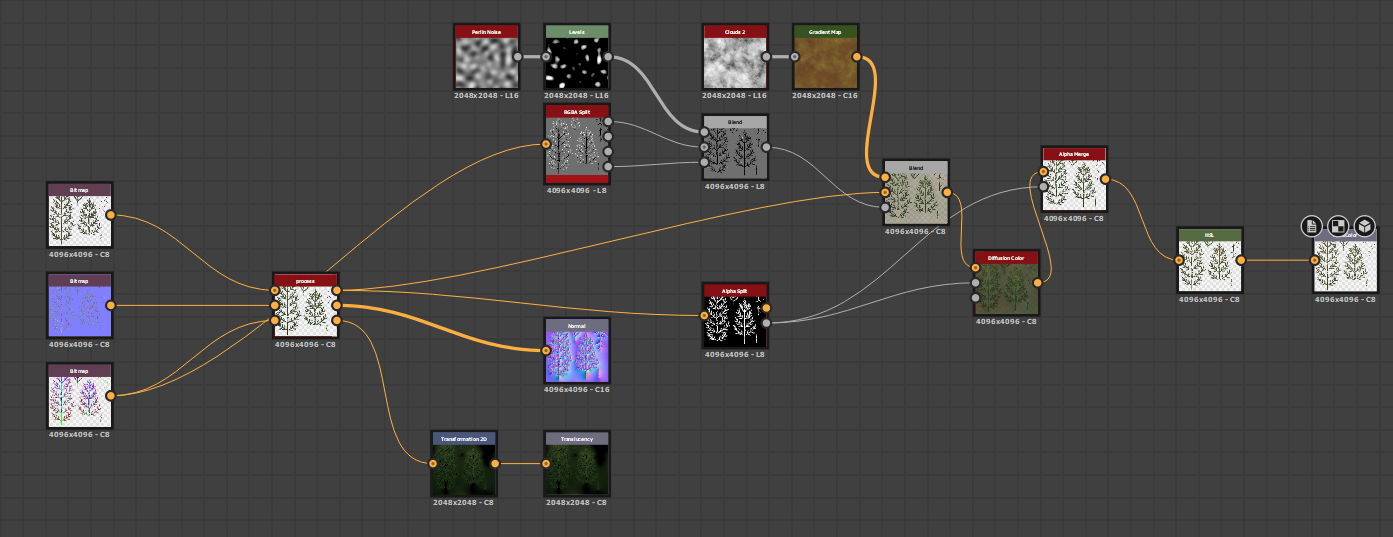The image size is (1393, 537).
Task: Click the Levels node input connector
Action: tap(547, 57)
